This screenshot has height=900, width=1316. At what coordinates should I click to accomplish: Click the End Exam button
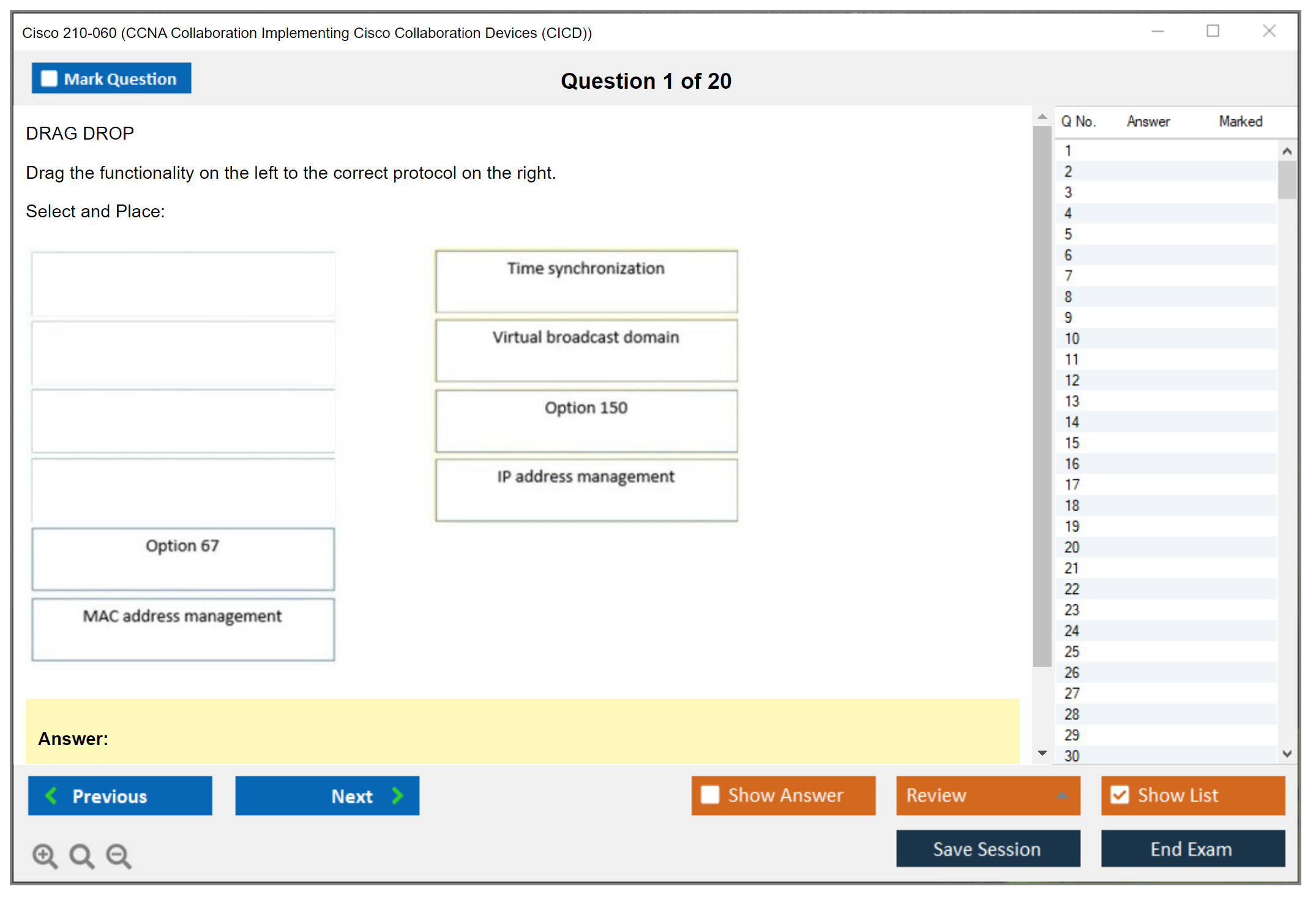1192,849
